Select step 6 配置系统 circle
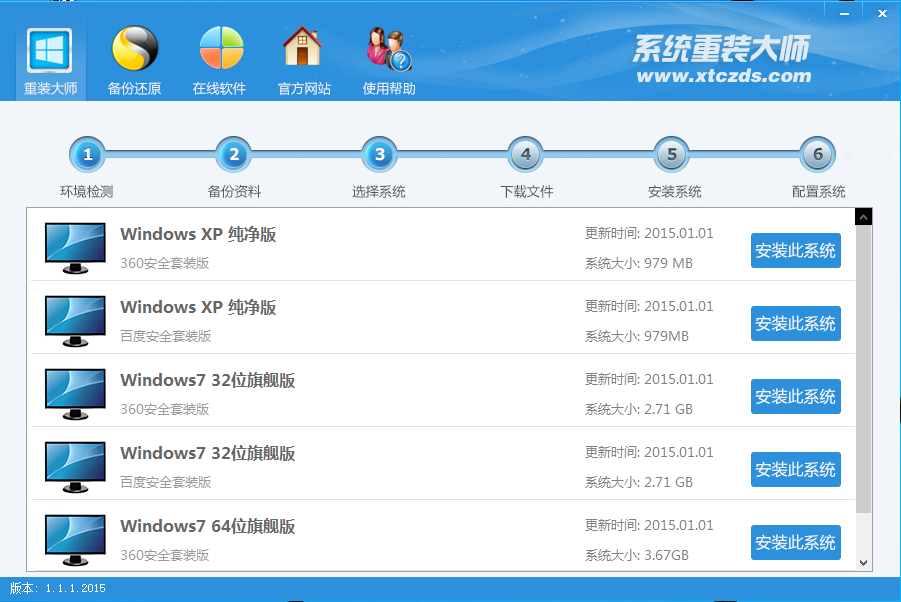901x602 pixels. (818, 155)
